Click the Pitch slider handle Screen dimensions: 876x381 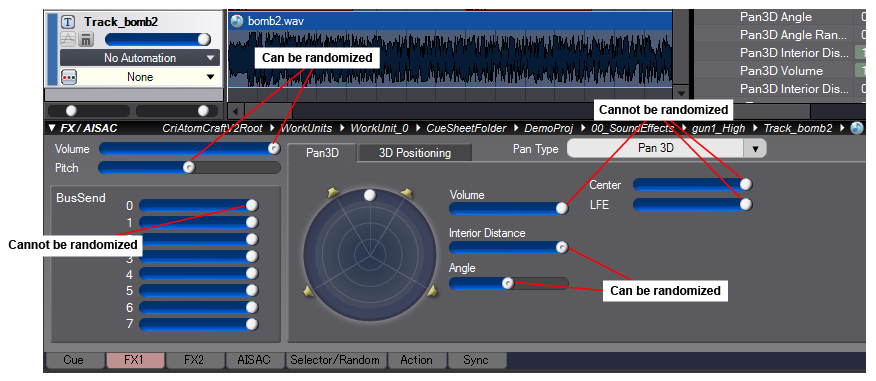coord(189,167)
